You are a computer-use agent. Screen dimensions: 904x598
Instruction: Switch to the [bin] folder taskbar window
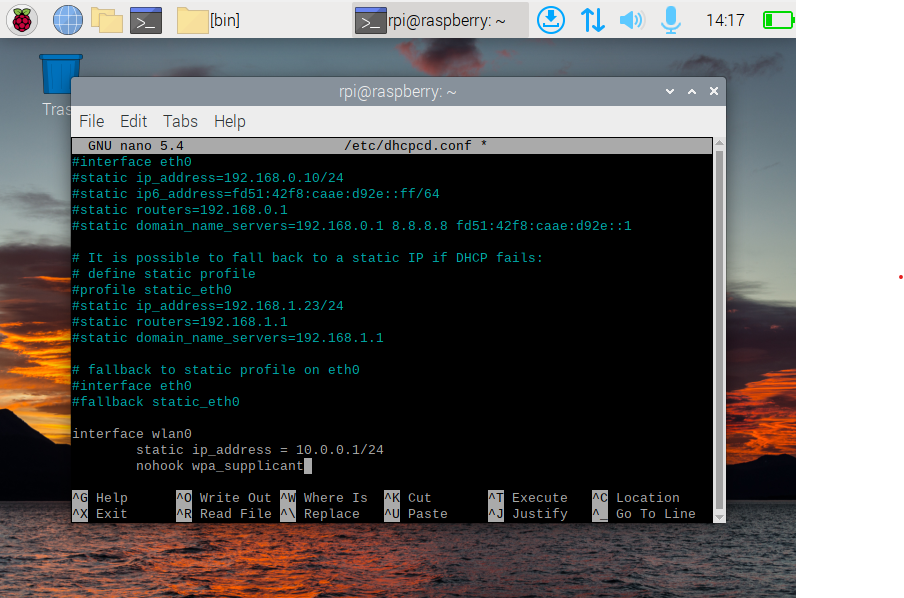click(208, 20)
